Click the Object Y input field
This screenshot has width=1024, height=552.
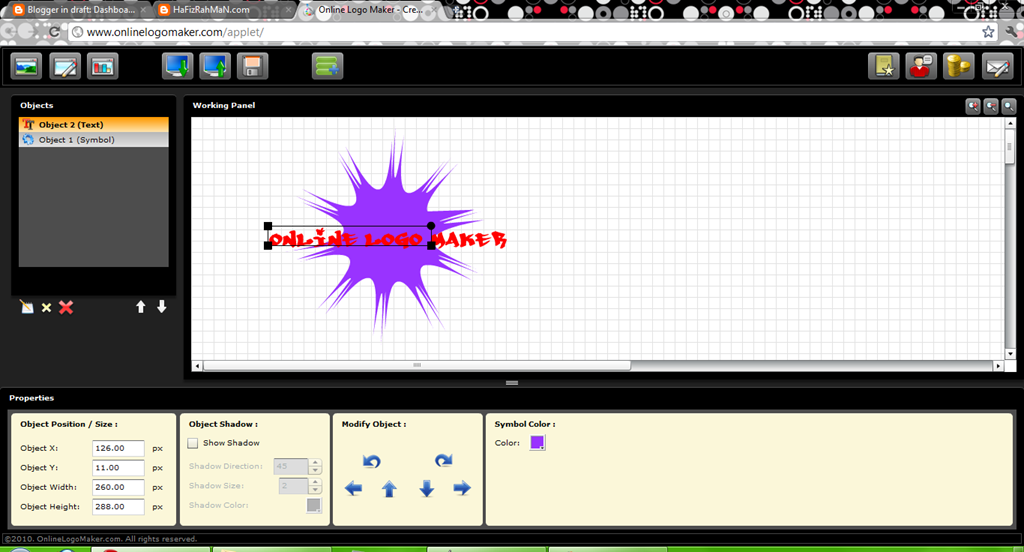click(x=118, y=468)
